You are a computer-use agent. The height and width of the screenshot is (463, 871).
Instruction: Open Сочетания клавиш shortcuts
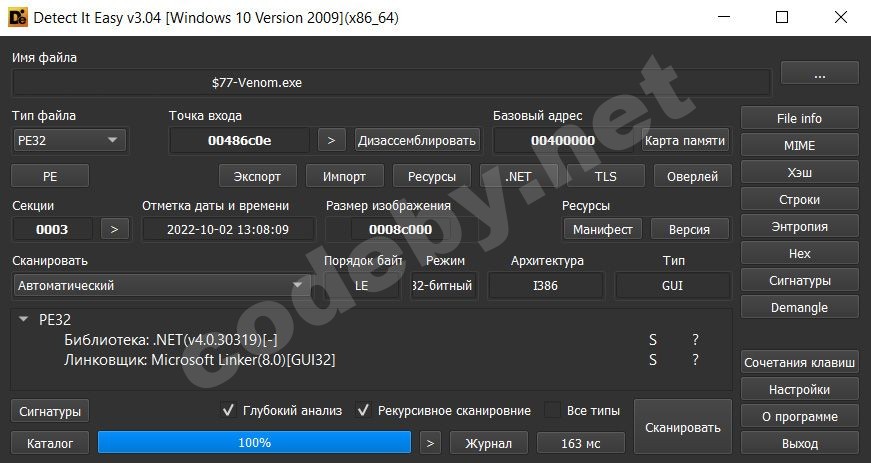799,363
